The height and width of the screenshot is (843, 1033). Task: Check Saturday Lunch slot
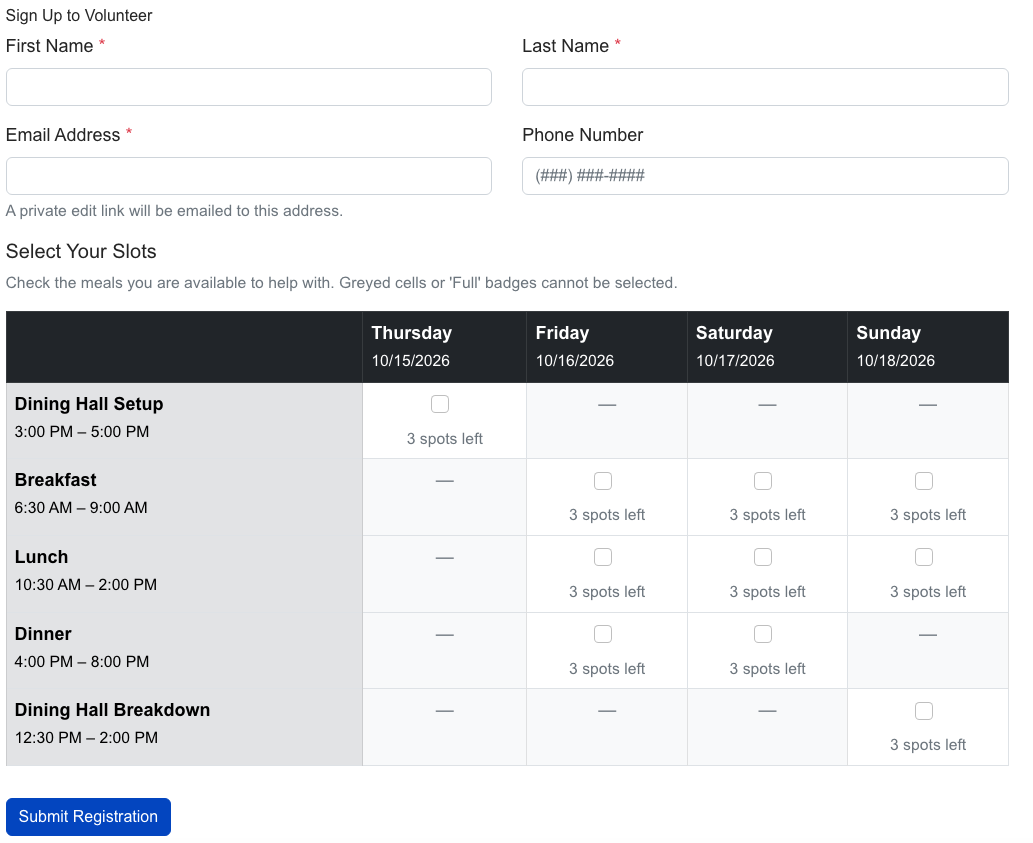[x=763, y=557]
